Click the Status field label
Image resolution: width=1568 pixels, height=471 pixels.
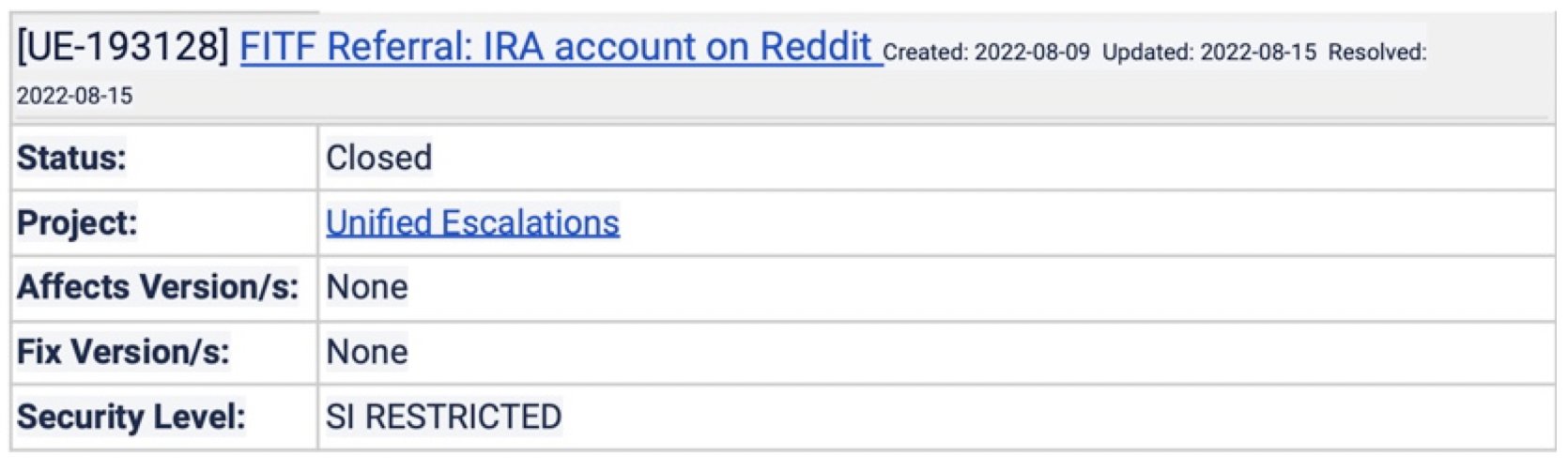71,158
